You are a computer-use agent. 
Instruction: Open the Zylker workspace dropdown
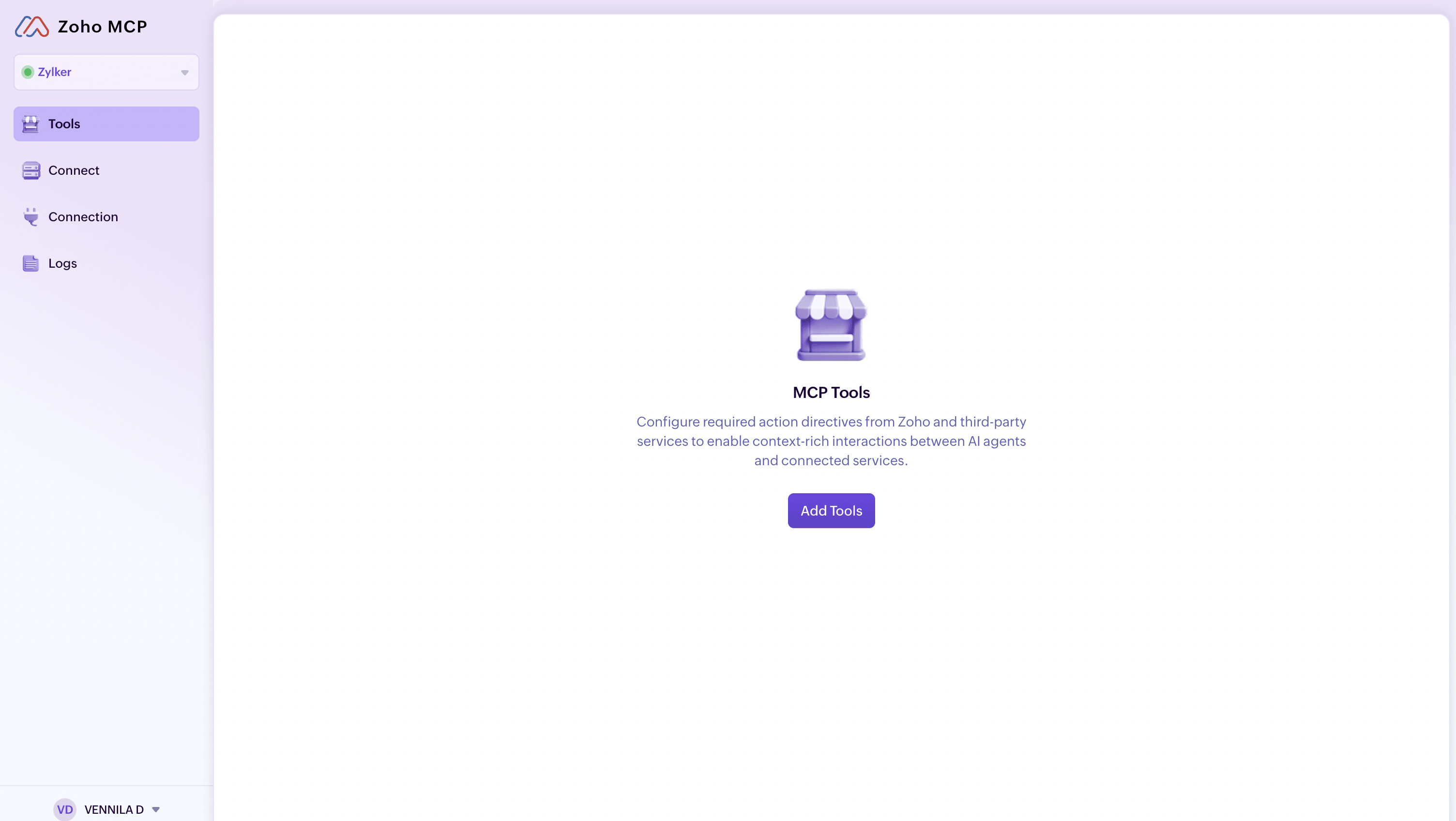coord(106,73)
